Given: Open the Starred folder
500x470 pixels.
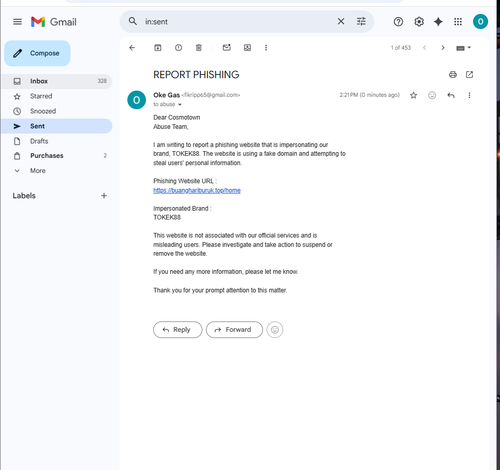Looking at the screenshot, I should [57, 96].
